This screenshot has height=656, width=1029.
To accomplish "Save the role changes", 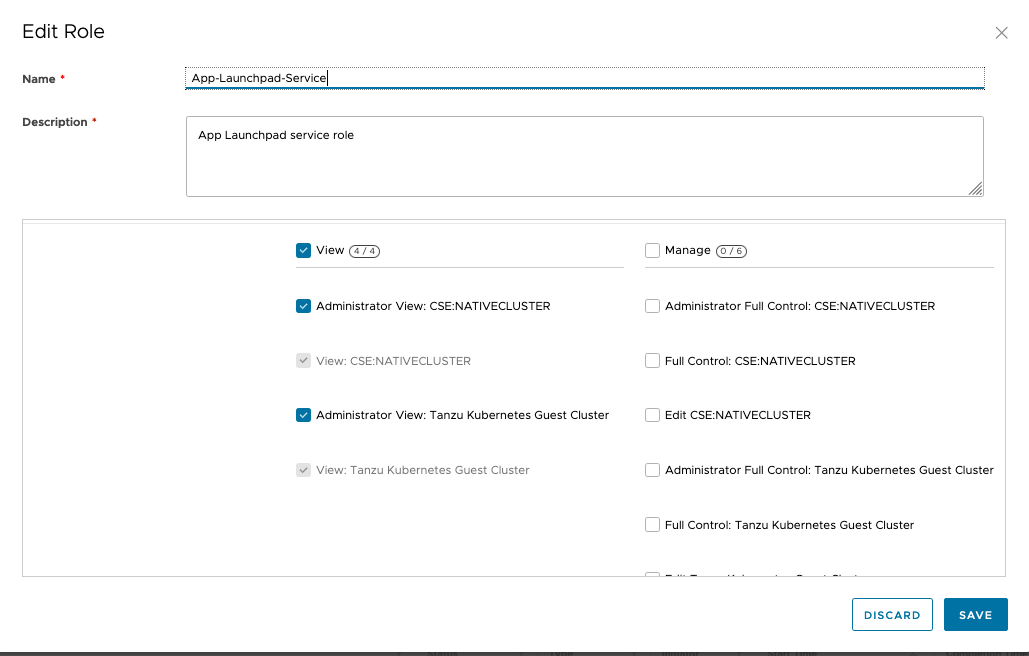I will [x=975, y=615].
